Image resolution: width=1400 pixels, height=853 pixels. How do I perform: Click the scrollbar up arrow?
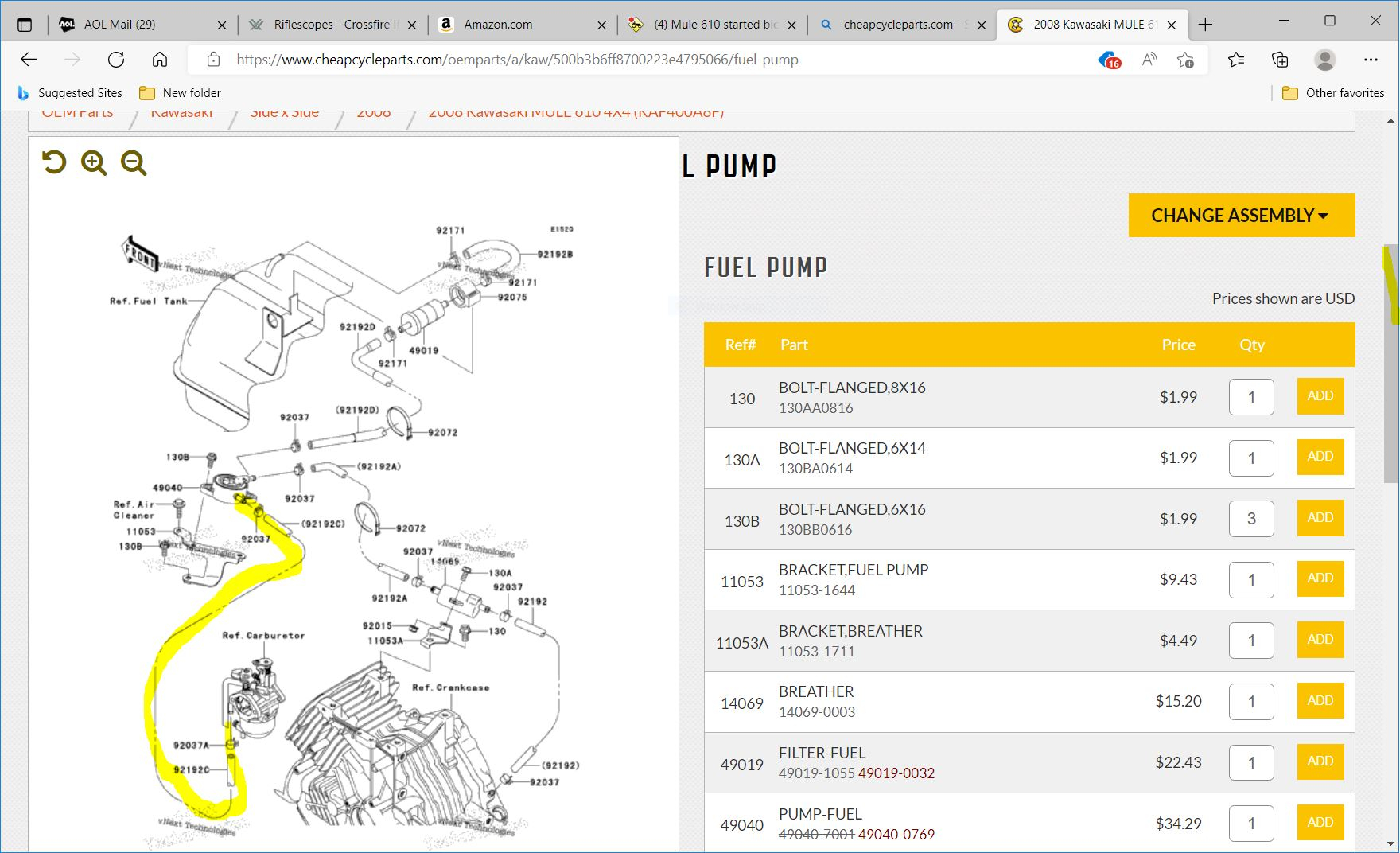(1391, 121)
